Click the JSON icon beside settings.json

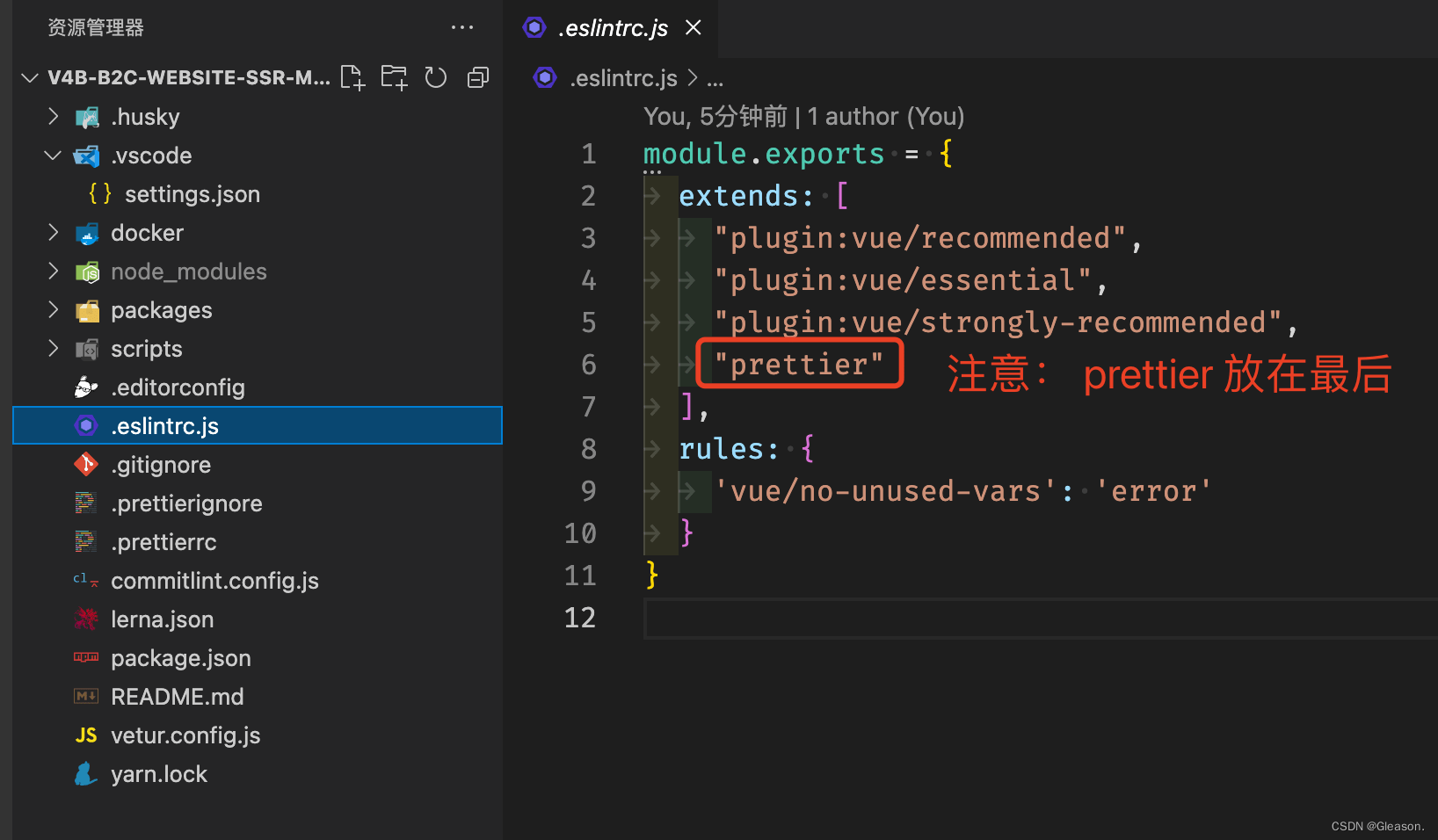(99, 193)
